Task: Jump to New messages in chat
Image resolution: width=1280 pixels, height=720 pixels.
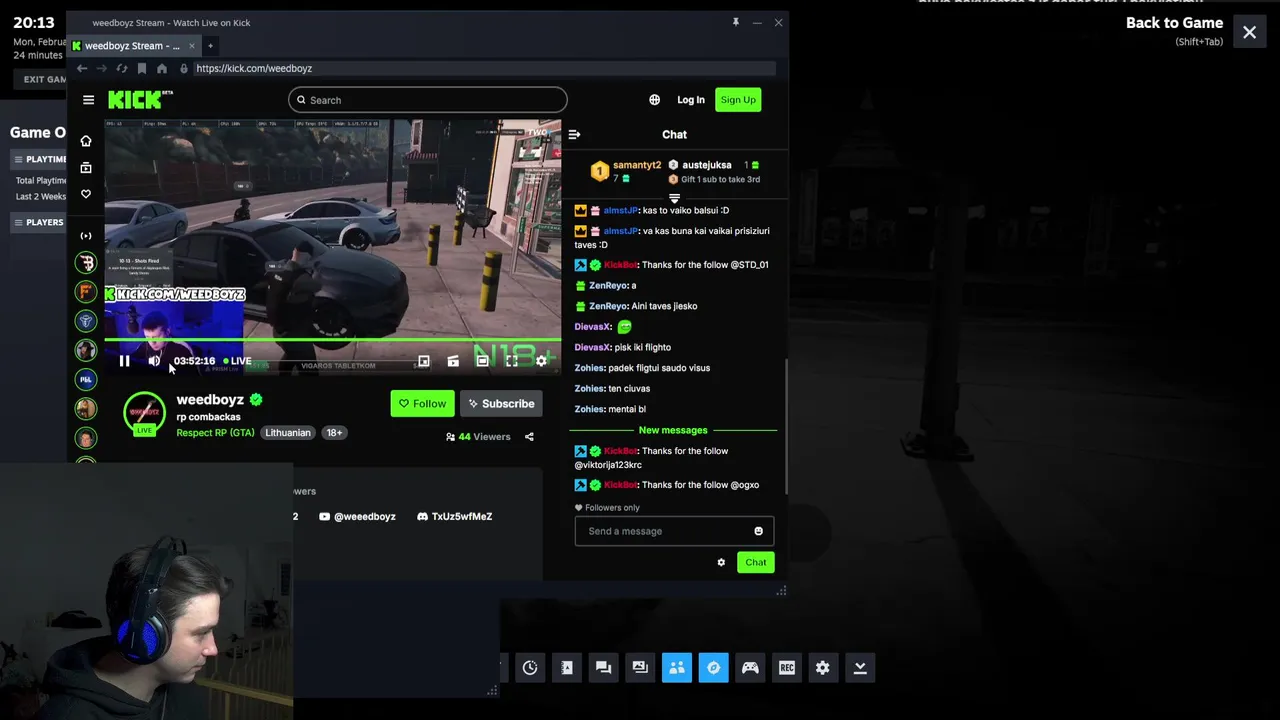Action: click(673, 431)
